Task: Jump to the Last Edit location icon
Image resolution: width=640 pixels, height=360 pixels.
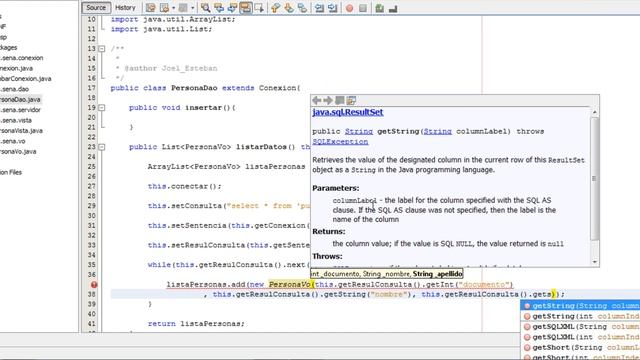Action: pyautogui.click(x=151, y=8)
